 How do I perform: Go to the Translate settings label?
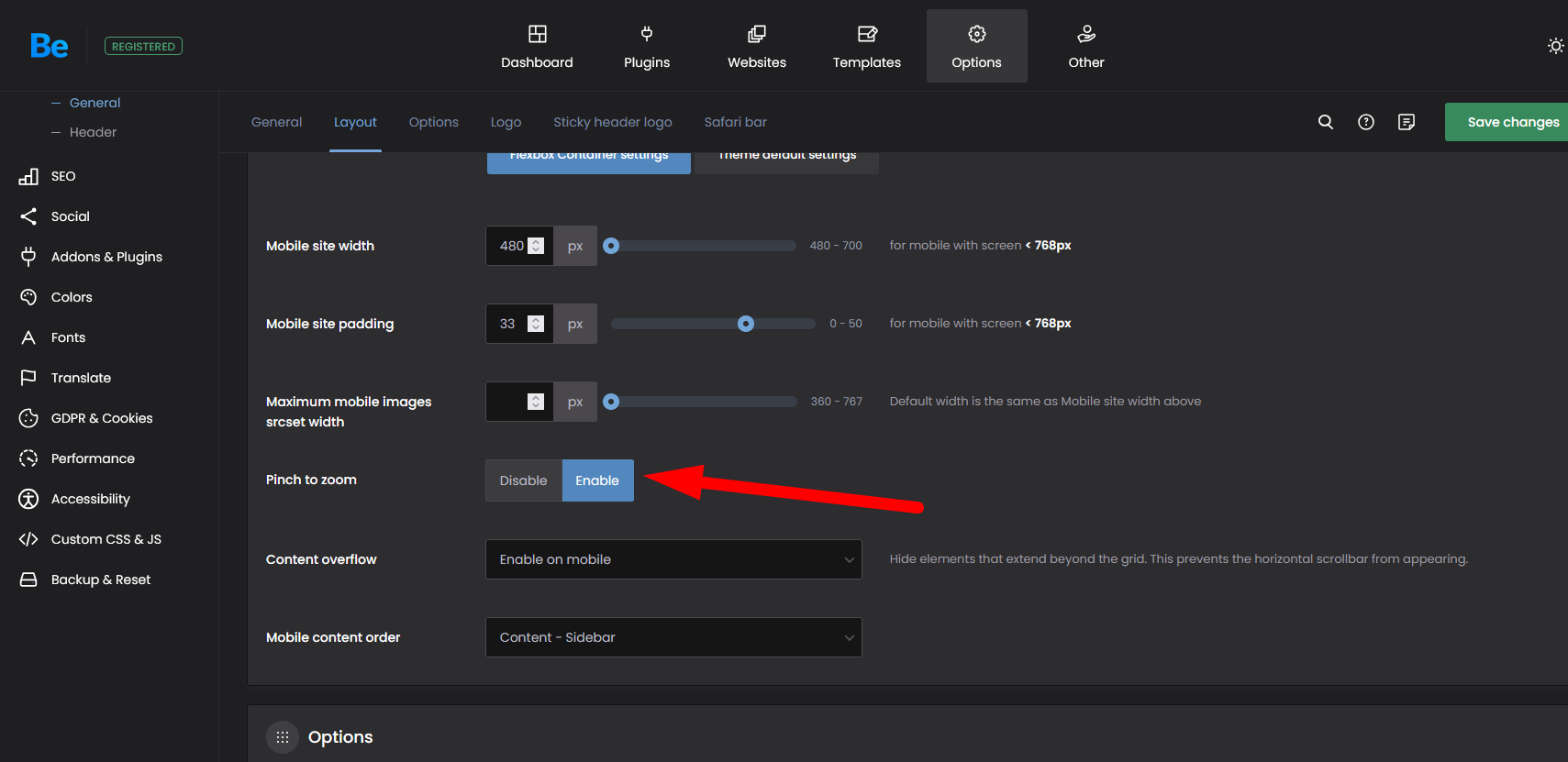click(x=81, y=378)
